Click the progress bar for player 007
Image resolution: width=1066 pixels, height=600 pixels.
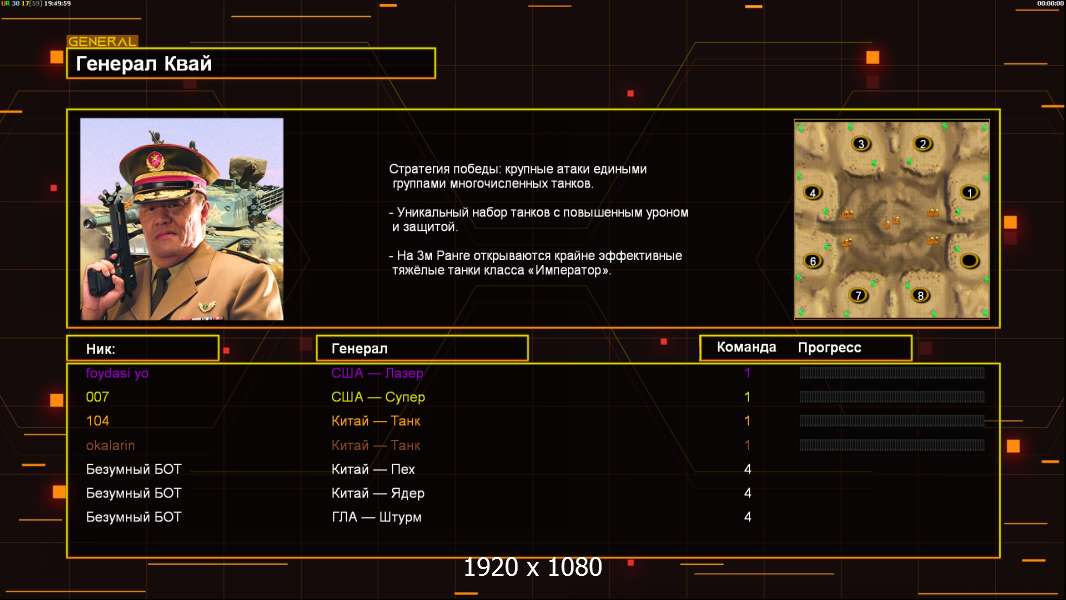click(891, 397)
